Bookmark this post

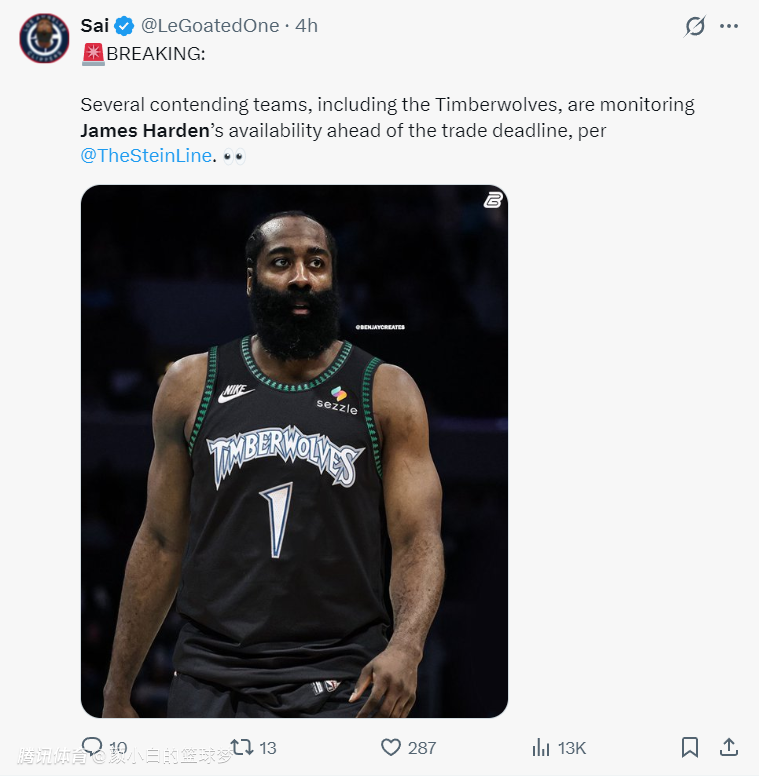(690, 747)
